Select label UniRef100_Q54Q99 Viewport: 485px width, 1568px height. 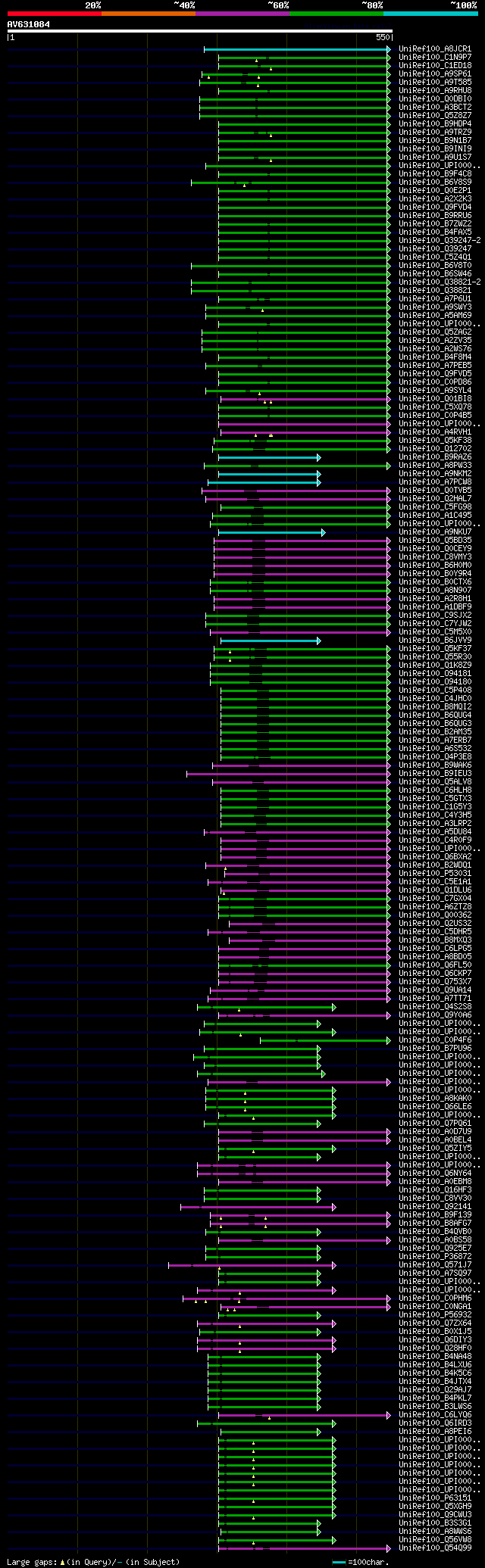pos(435,1548)
